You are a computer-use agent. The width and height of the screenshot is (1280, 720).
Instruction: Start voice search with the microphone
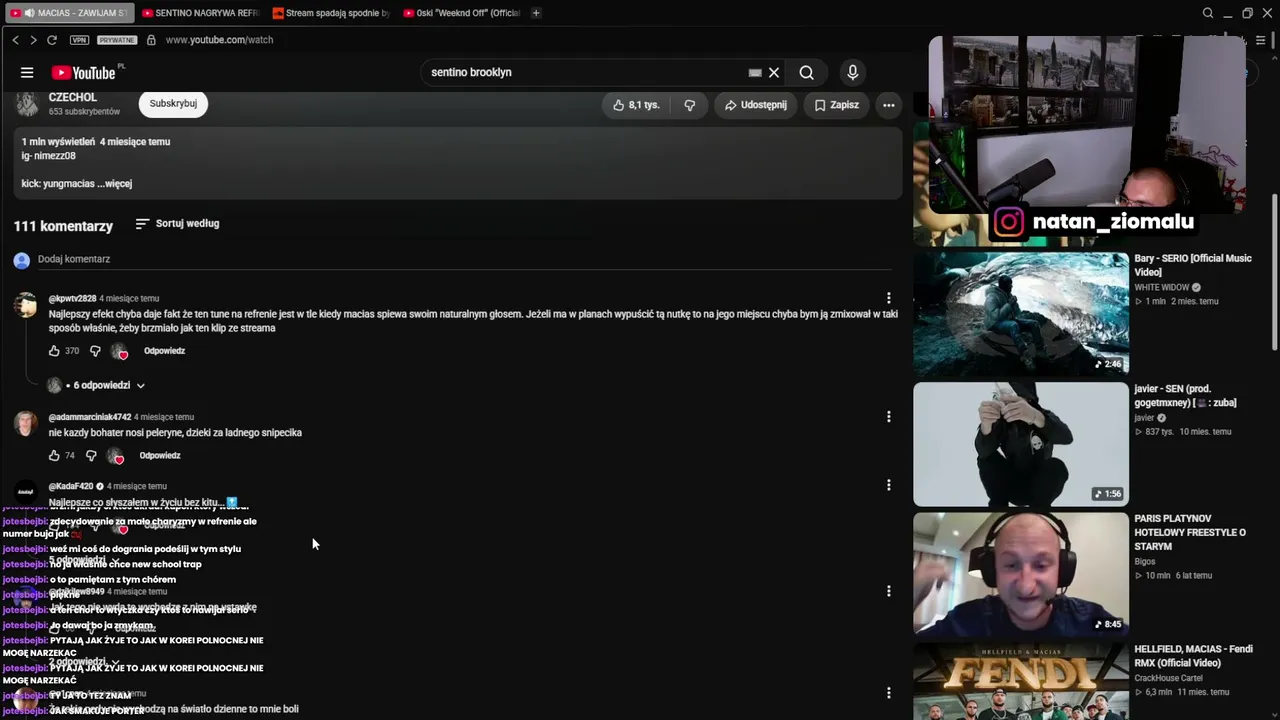[x=852, y=72]
